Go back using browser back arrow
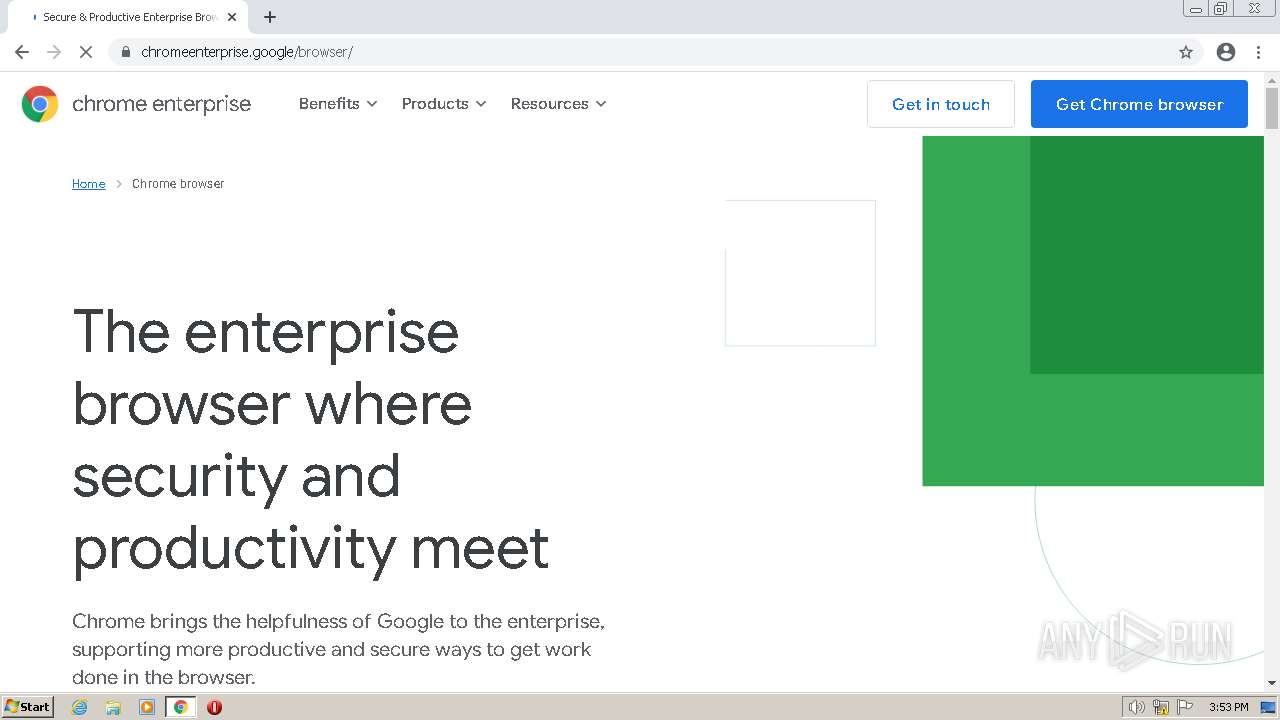The image size is (1280, 720). 22,52
